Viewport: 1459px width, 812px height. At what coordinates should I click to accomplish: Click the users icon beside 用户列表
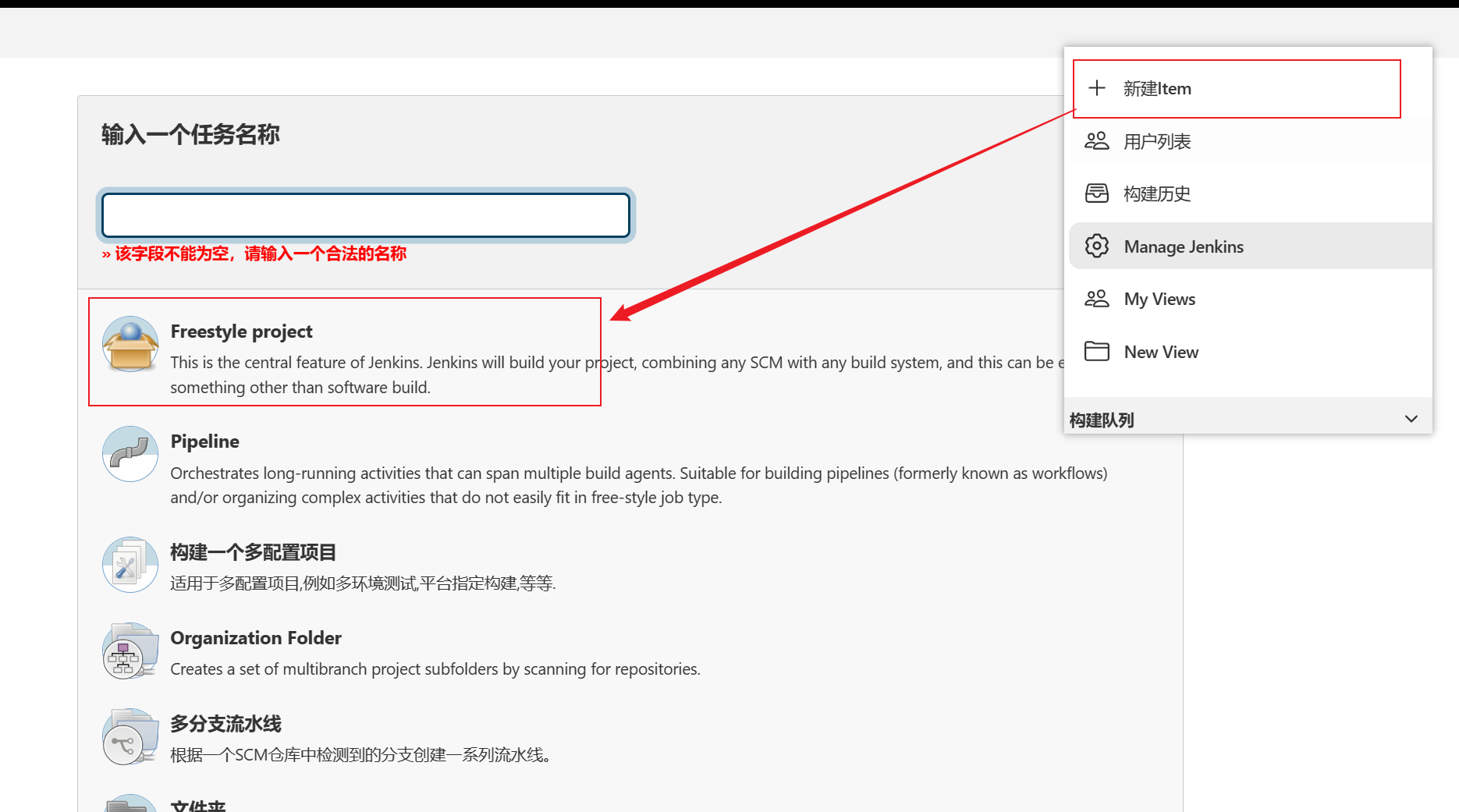(x=1097, y=141)
